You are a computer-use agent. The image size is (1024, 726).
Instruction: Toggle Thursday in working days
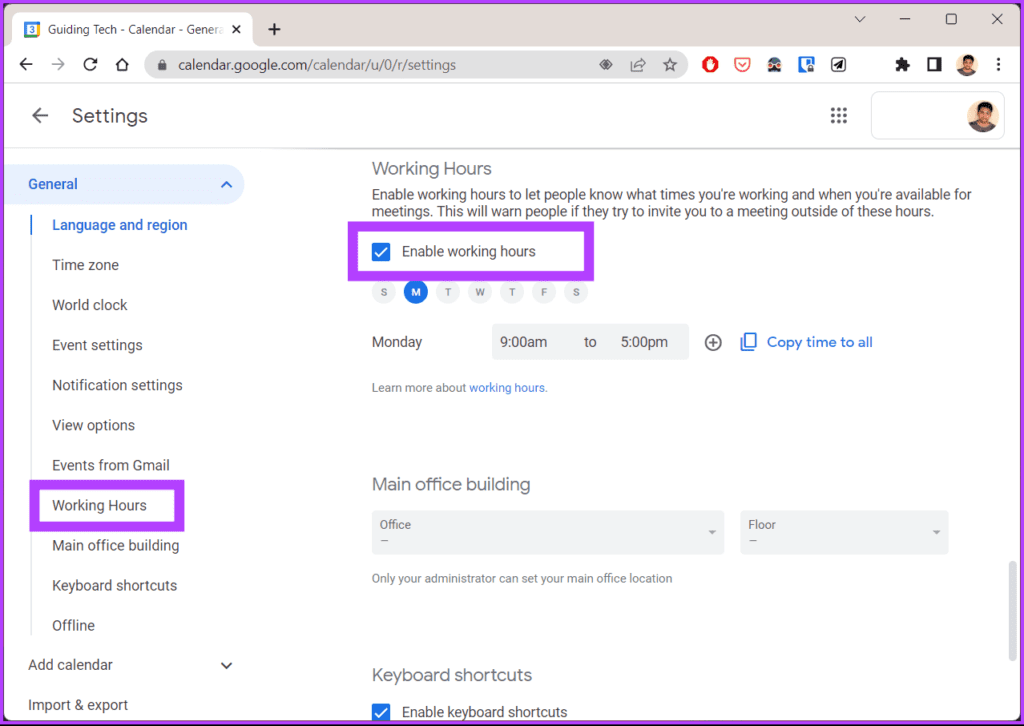(512, 292)
